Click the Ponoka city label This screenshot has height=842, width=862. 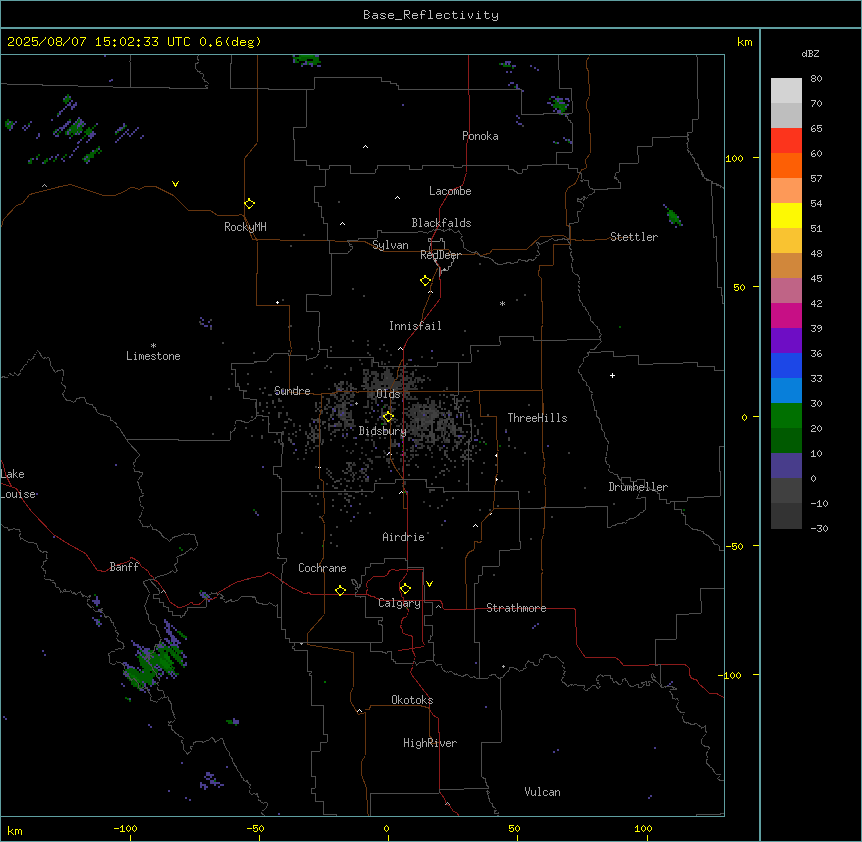point(480,136)
